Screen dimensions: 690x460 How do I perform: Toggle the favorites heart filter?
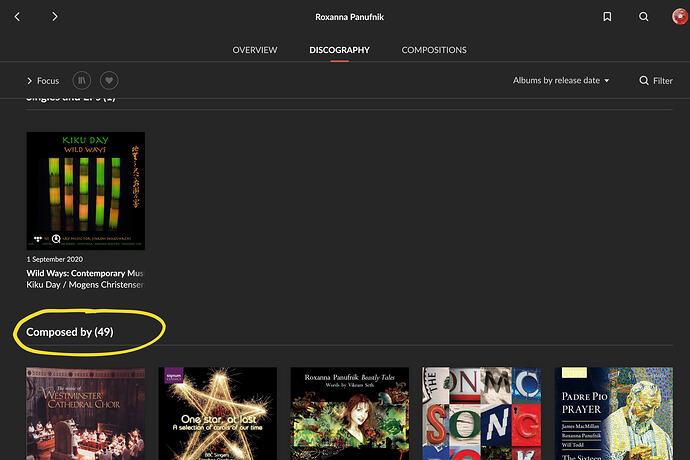point(109,81)
